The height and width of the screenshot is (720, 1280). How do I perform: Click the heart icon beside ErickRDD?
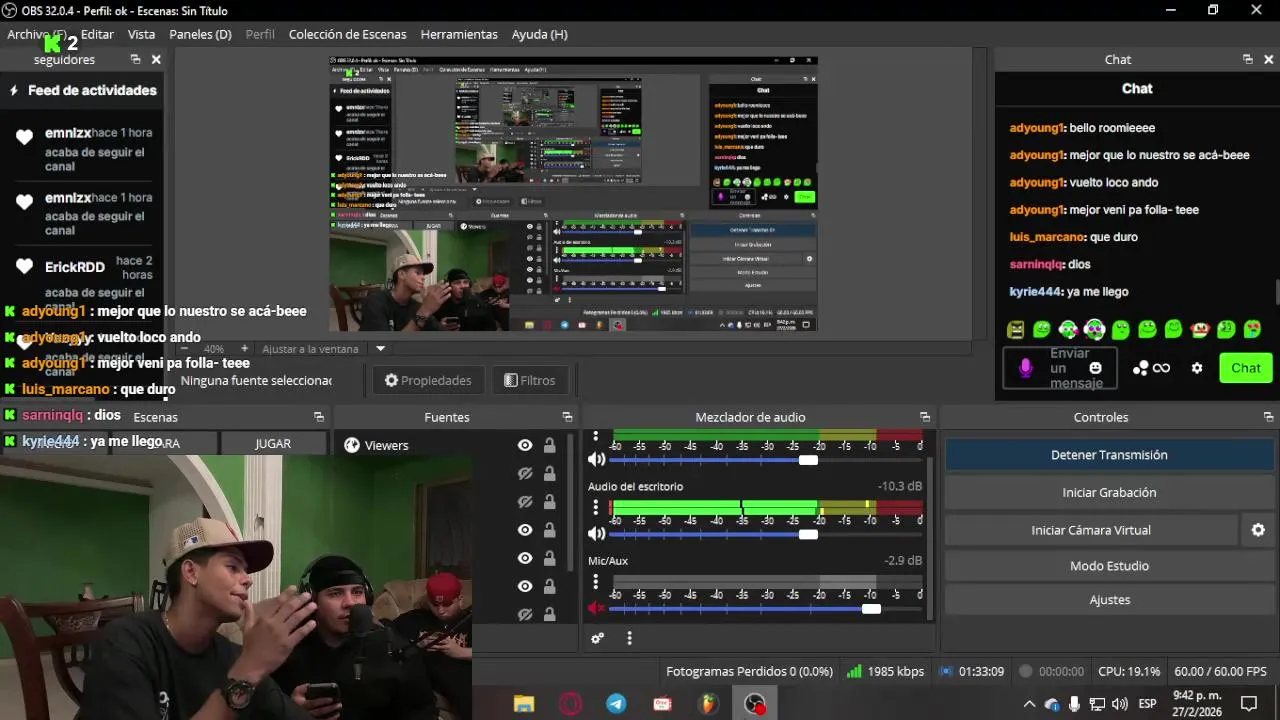(x=25, y=267)
